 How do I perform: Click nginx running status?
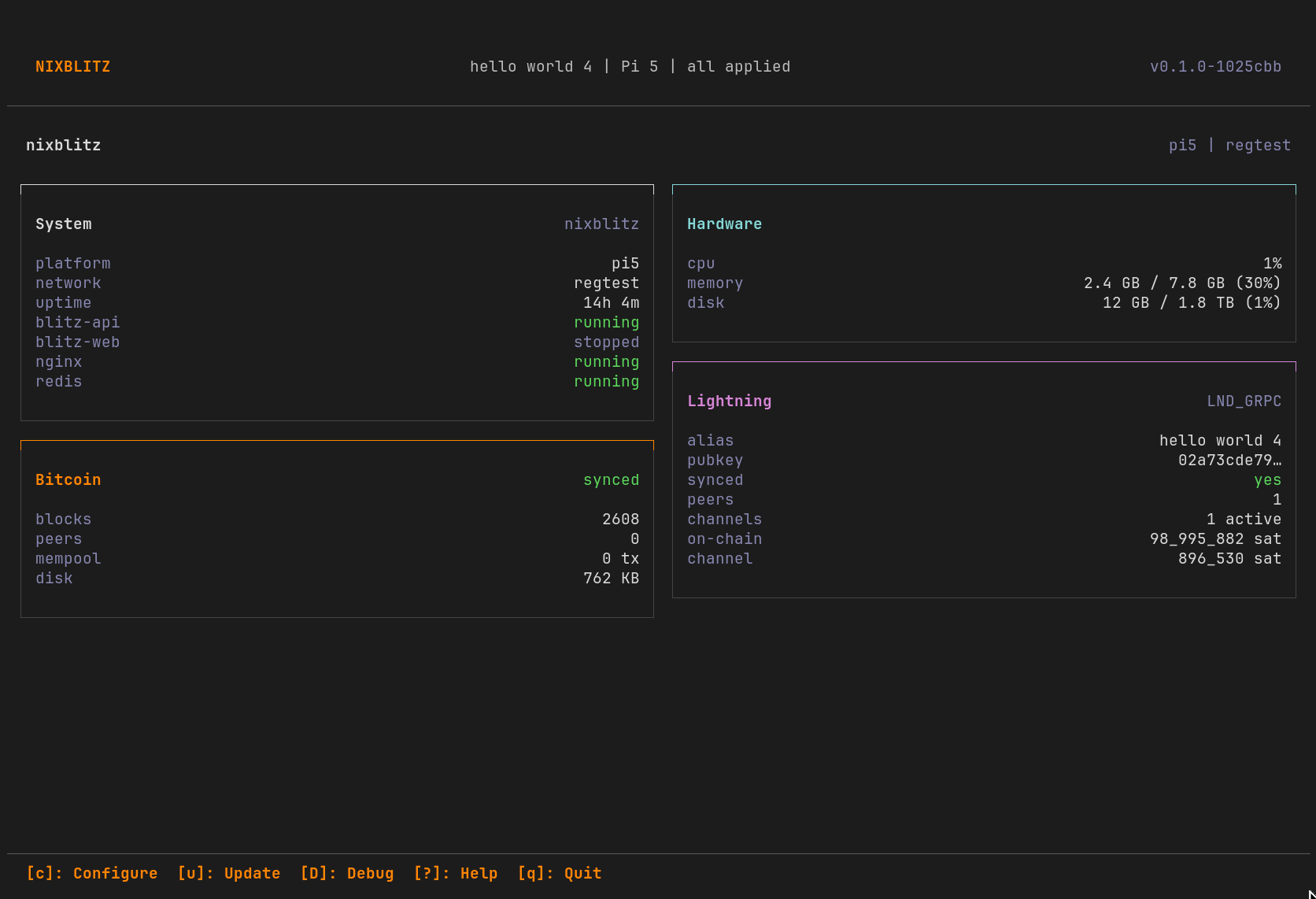point(607,362)
